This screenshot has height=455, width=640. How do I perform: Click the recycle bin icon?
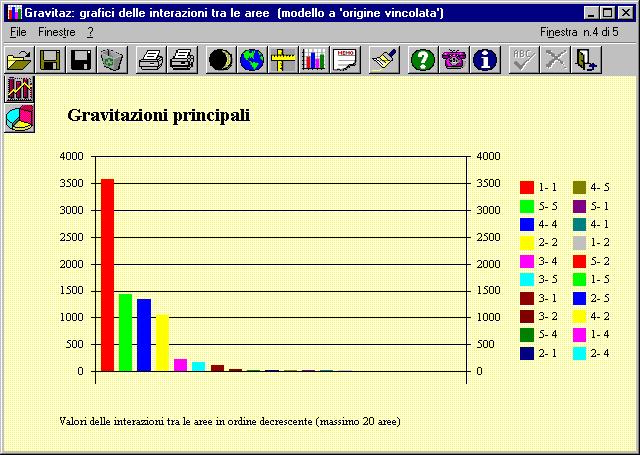coord(112,60)
